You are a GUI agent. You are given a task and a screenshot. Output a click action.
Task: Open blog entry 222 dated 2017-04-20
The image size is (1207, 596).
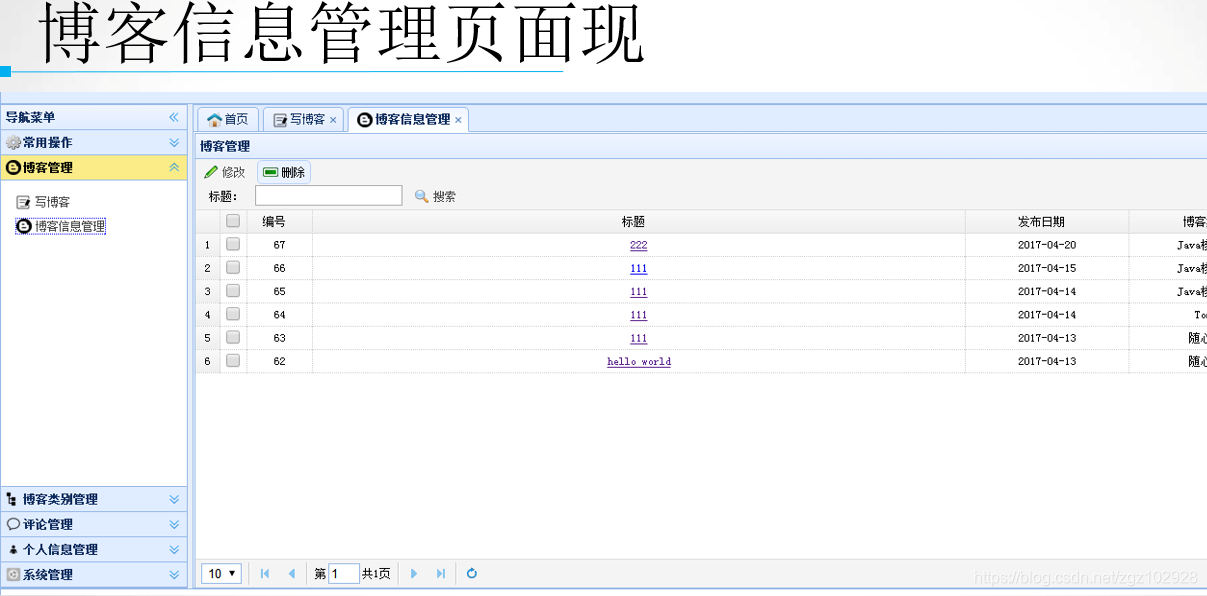pyautogui.click(x=638, y=244)
